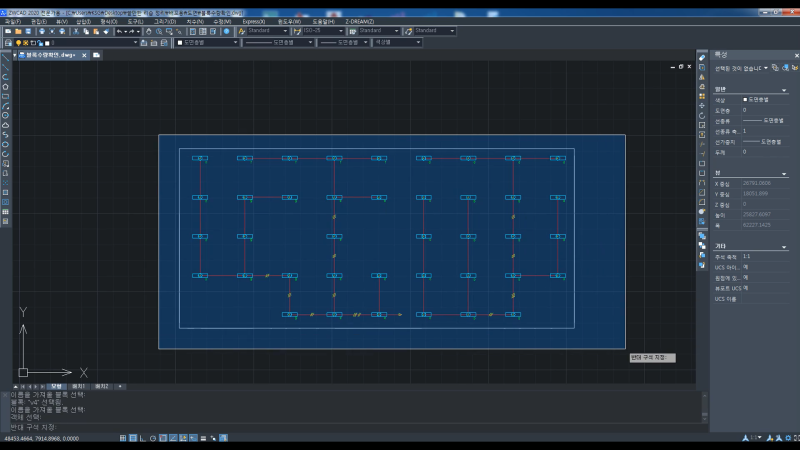The image size is (800, 450).
Task: Toggle Dynamic Input in status bar
Action: click(193, 438)
